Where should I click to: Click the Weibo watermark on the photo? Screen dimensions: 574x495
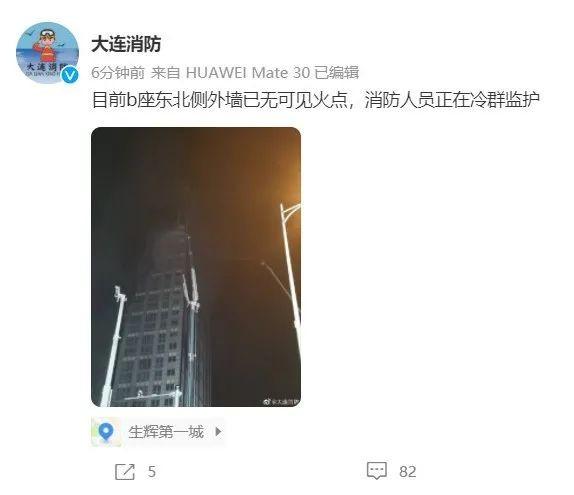(x=281, y=402)
